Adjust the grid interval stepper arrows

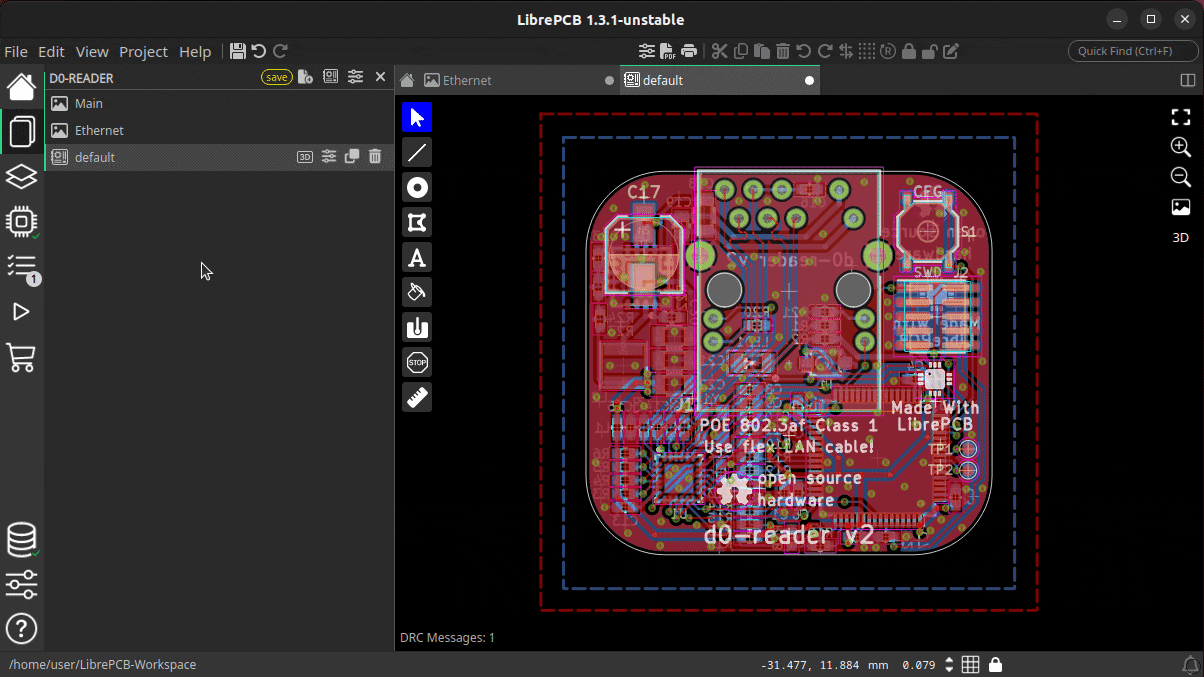tap(951, 665)
